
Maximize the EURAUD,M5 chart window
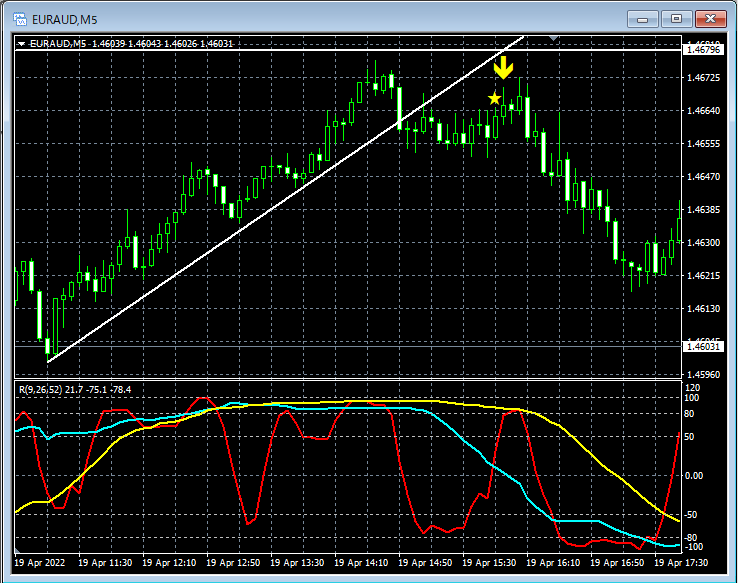pyautogui.click(x=676, y=19)
